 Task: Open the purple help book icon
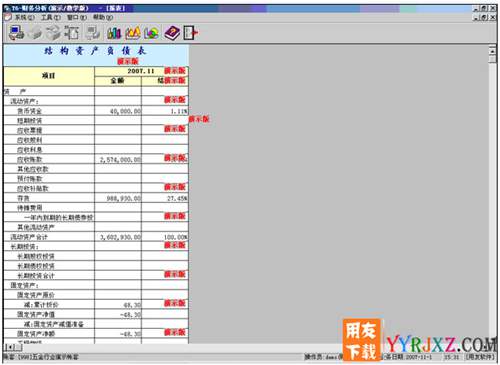coord(172,33)
